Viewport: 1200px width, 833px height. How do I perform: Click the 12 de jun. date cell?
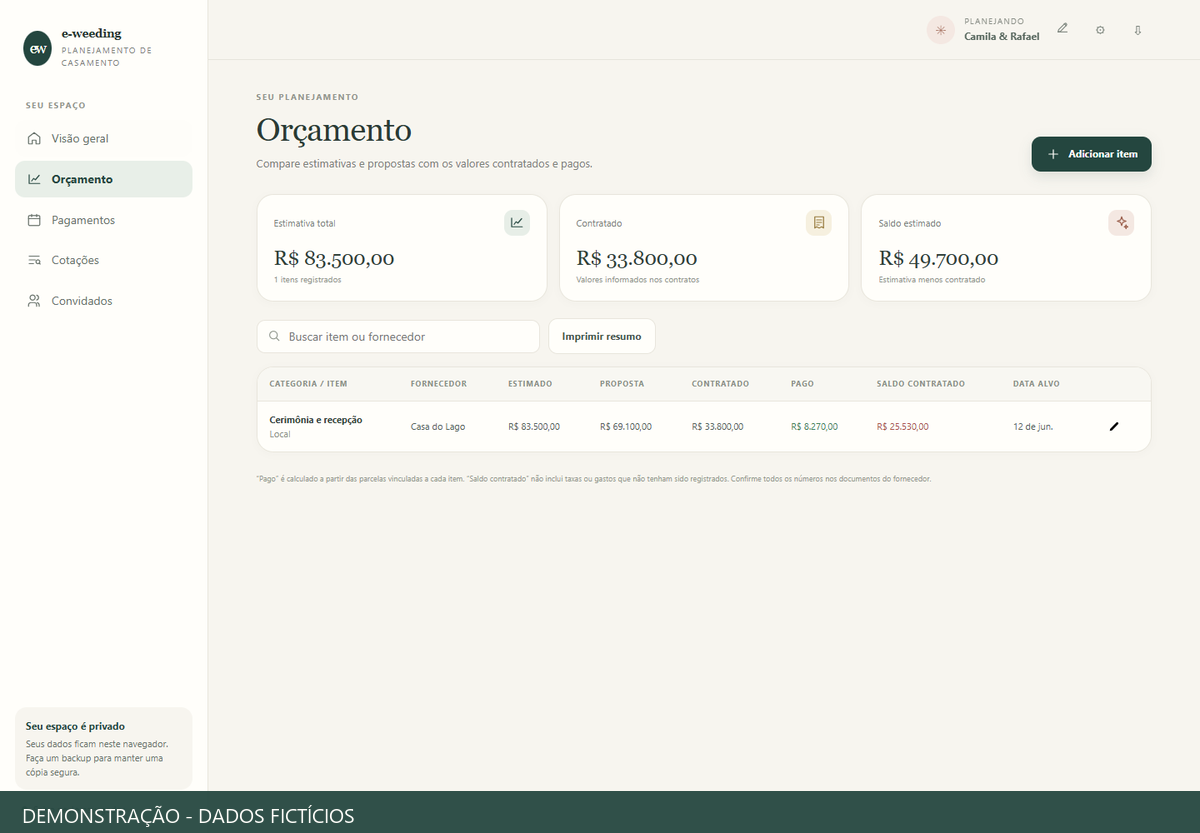pyautogui.click(x=1033, y=427)
